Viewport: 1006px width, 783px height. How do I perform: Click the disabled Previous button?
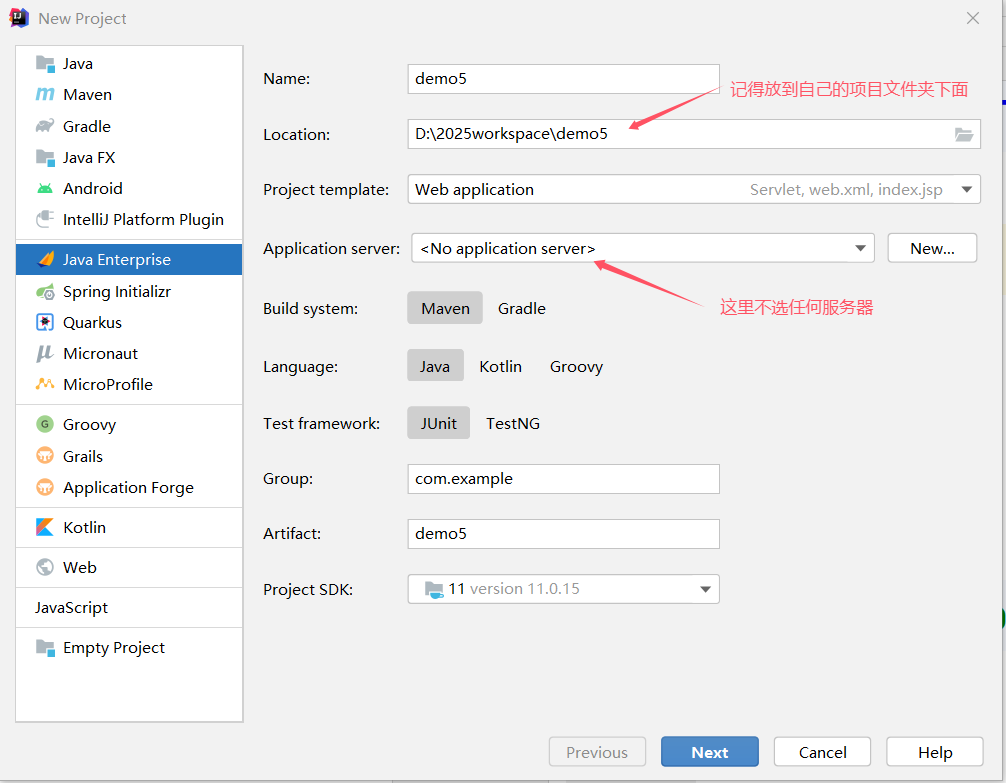(597, 752)
